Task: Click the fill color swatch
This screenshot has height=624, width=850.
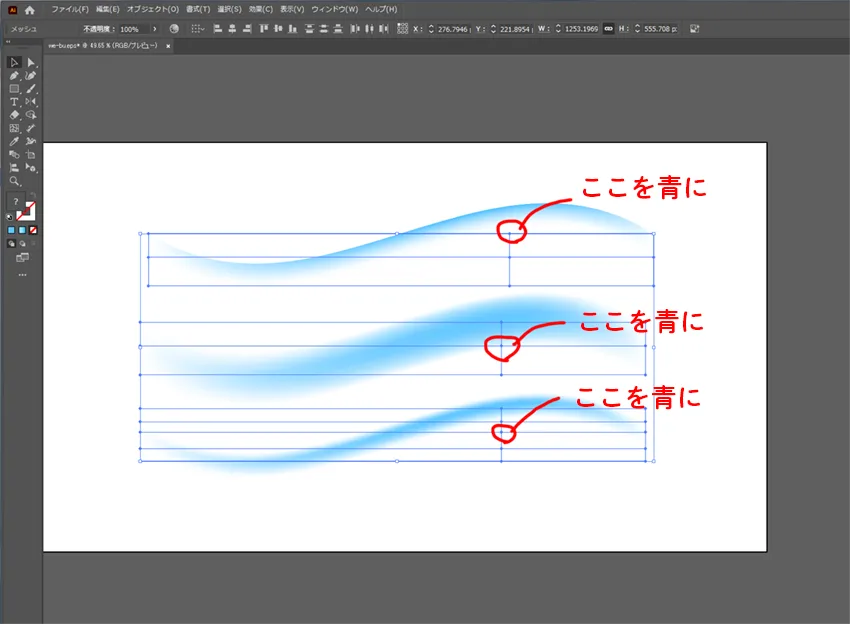Action: coord(16,206)
